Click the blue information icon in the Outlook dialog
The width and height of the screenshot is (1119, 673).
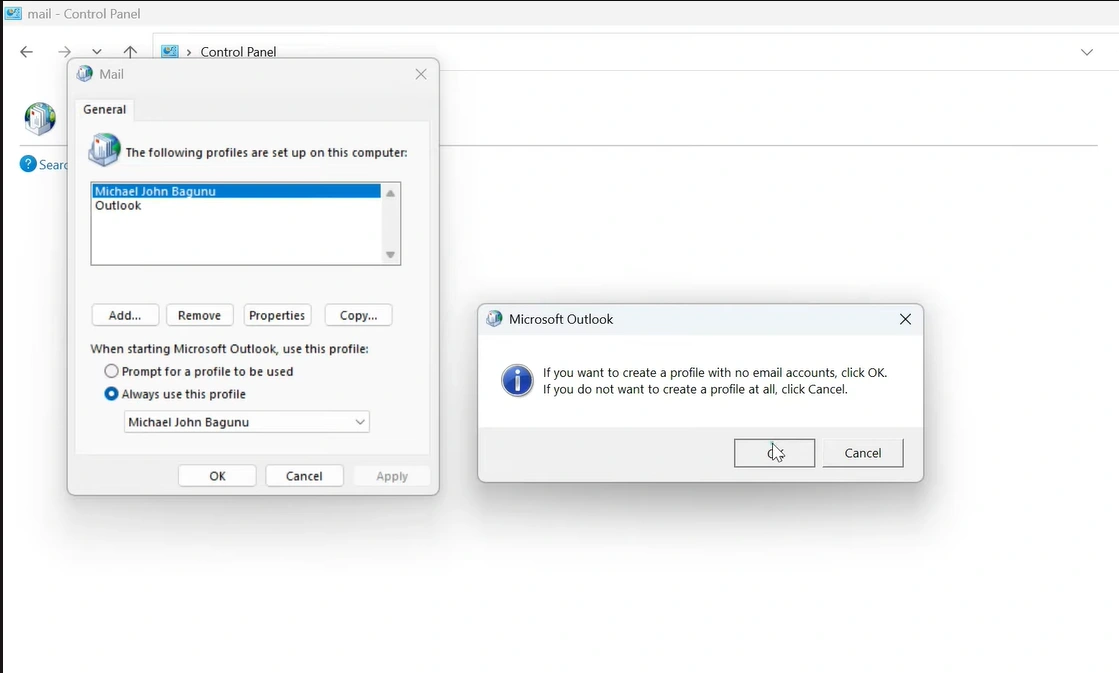517,380
